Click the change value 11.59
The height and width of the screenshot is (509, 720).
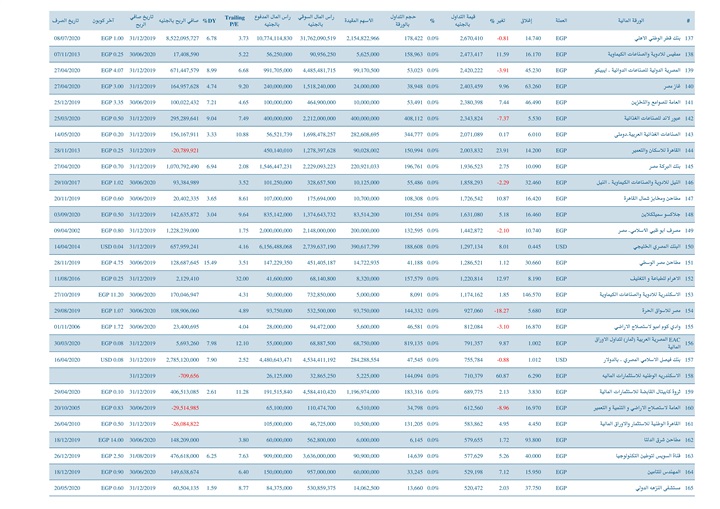click(502, 55)
